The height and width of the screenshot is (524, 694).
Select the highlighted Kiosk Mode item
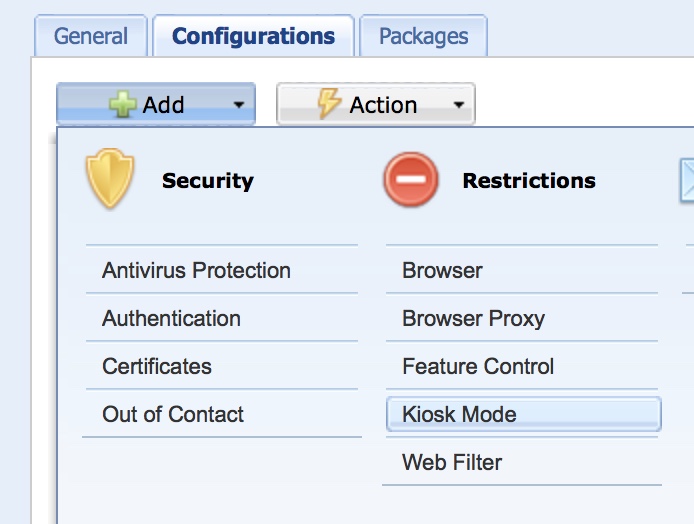pos(459,414)
